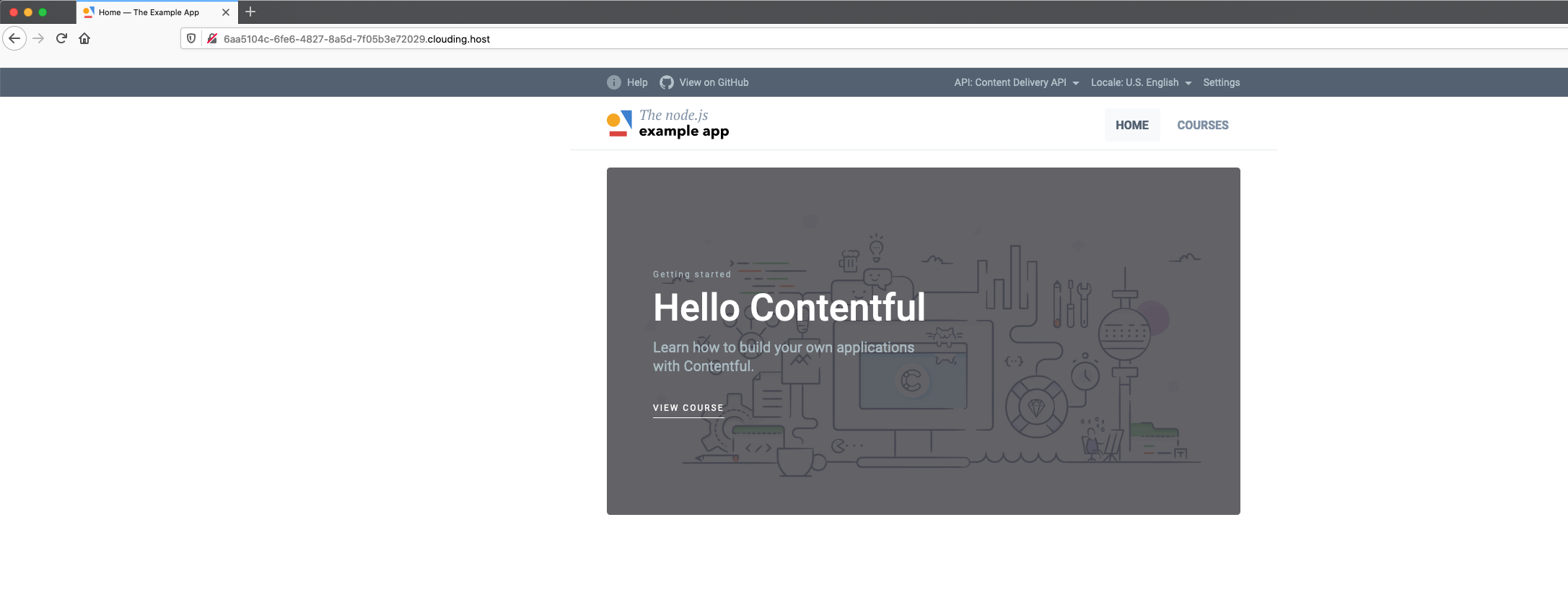The width and height of the screenshot is (1568, 616).
Task: Click the example app logo
Action: click(668, 124)
